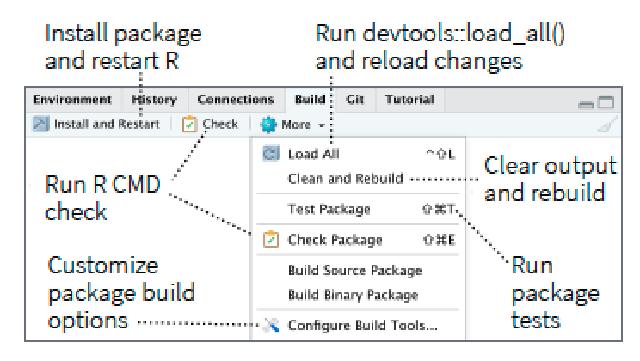Maximize the Build pane

[x=606, y=102]
